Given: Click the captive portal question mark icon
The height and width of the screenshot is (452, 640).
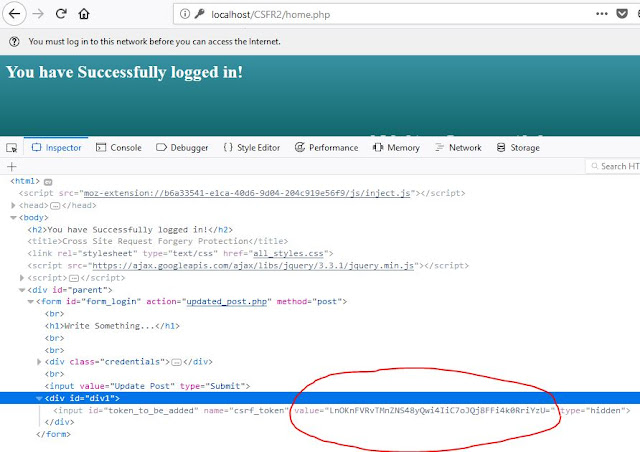Looking at the screenshot, I should pos(14,41).
